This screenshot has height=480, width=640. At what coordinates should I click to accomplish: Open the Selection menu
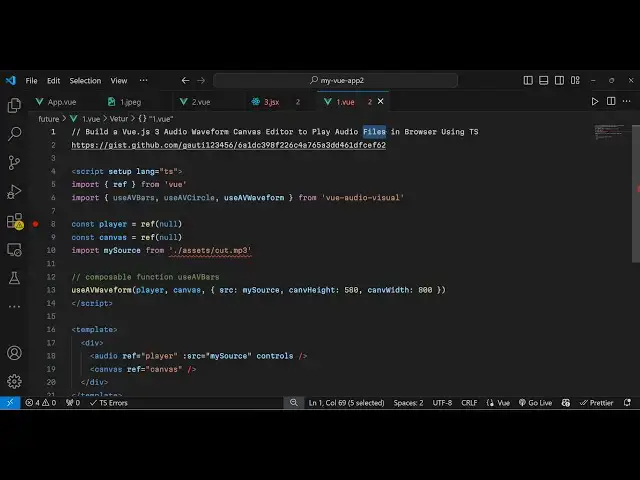pyautogui.click(x=85, y=81)
